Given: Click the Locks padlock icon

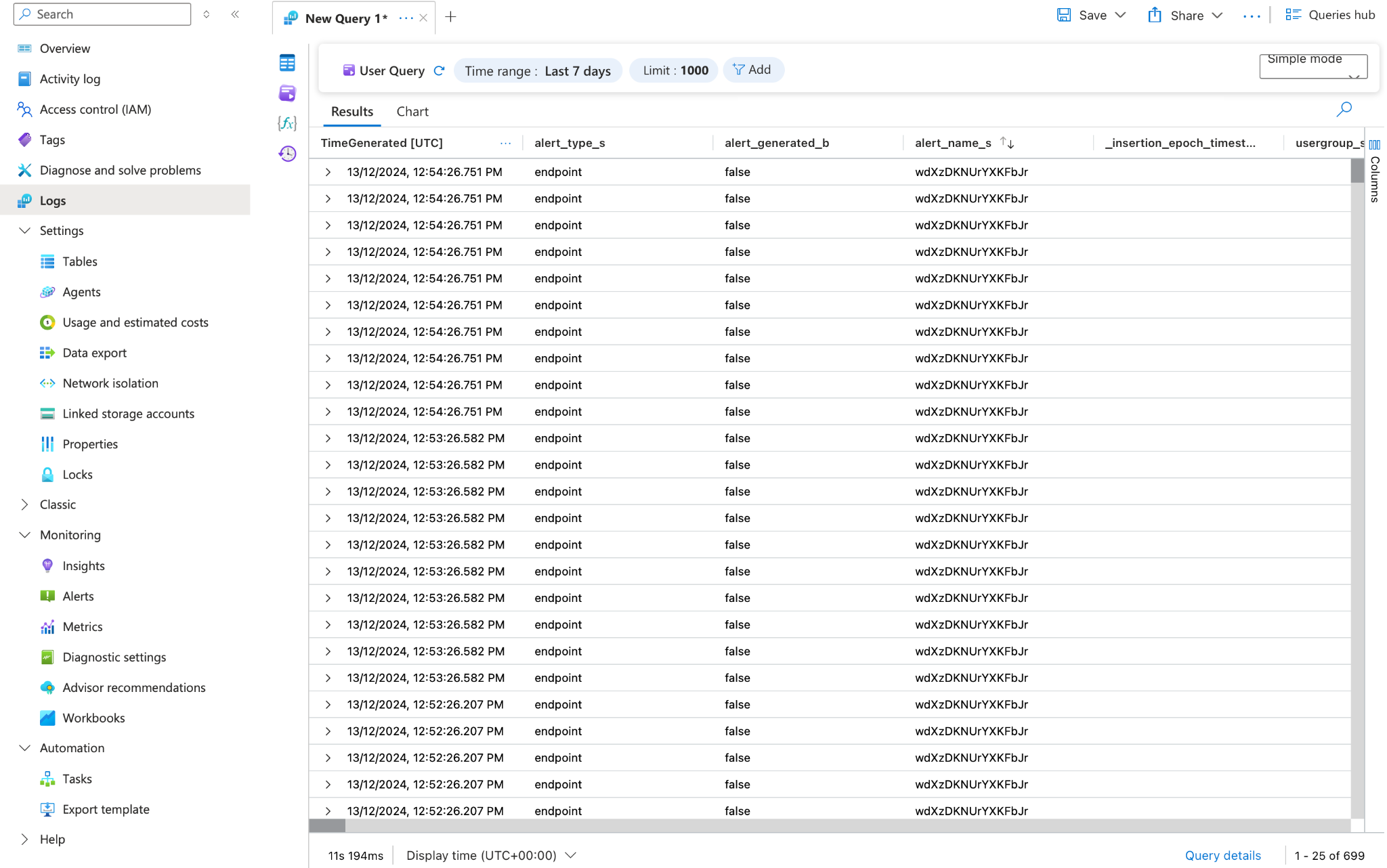Looking at the screenshot, I should point(47,475).
